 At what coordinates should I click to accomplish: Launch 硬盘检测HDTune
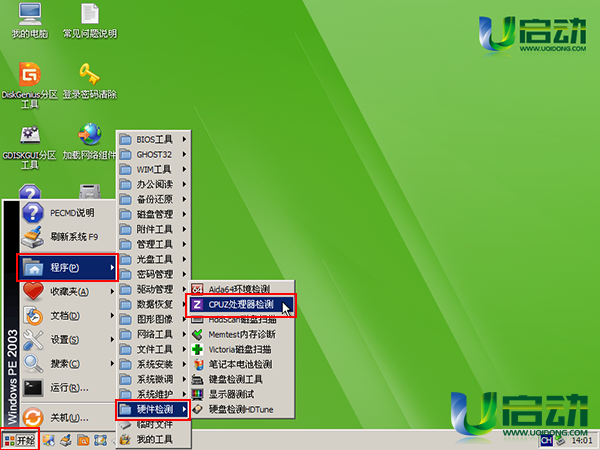[242, 409]
